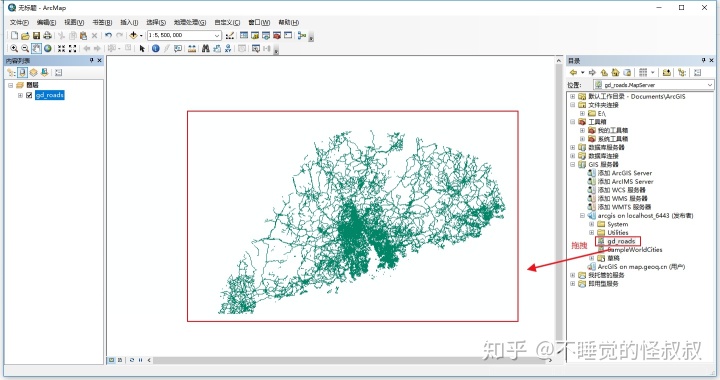The image size is (720, 380).
Task: Save the map with the floppy icon
Action: coord(36,35)
